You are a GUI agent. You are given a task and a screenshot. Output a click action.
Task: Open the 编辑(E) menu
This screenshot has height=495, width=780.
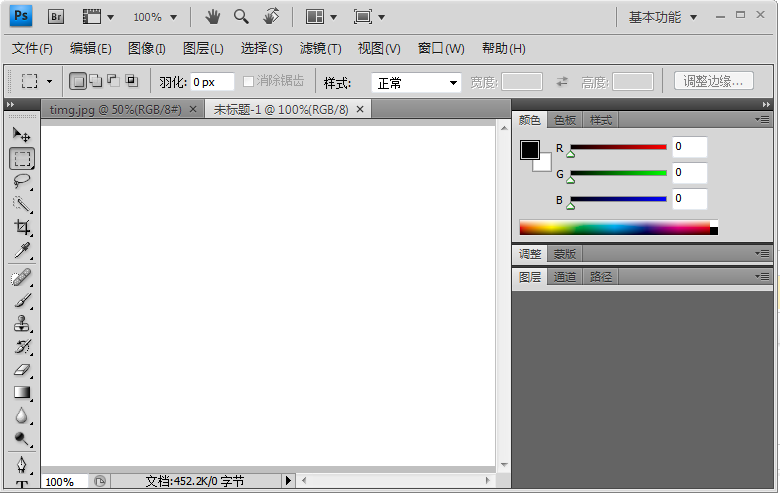click(91, 48)
